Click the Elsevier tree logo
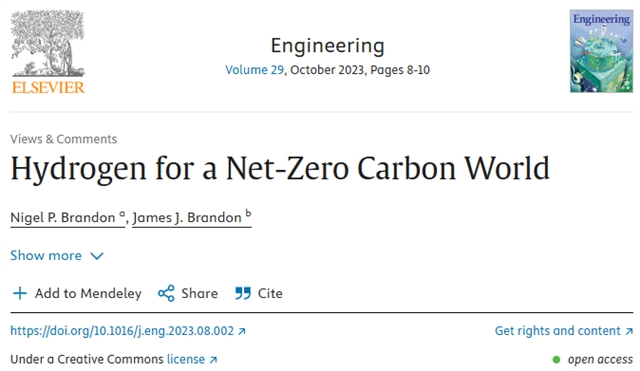Screen dimensions: 640x371 tap(48, 52)
